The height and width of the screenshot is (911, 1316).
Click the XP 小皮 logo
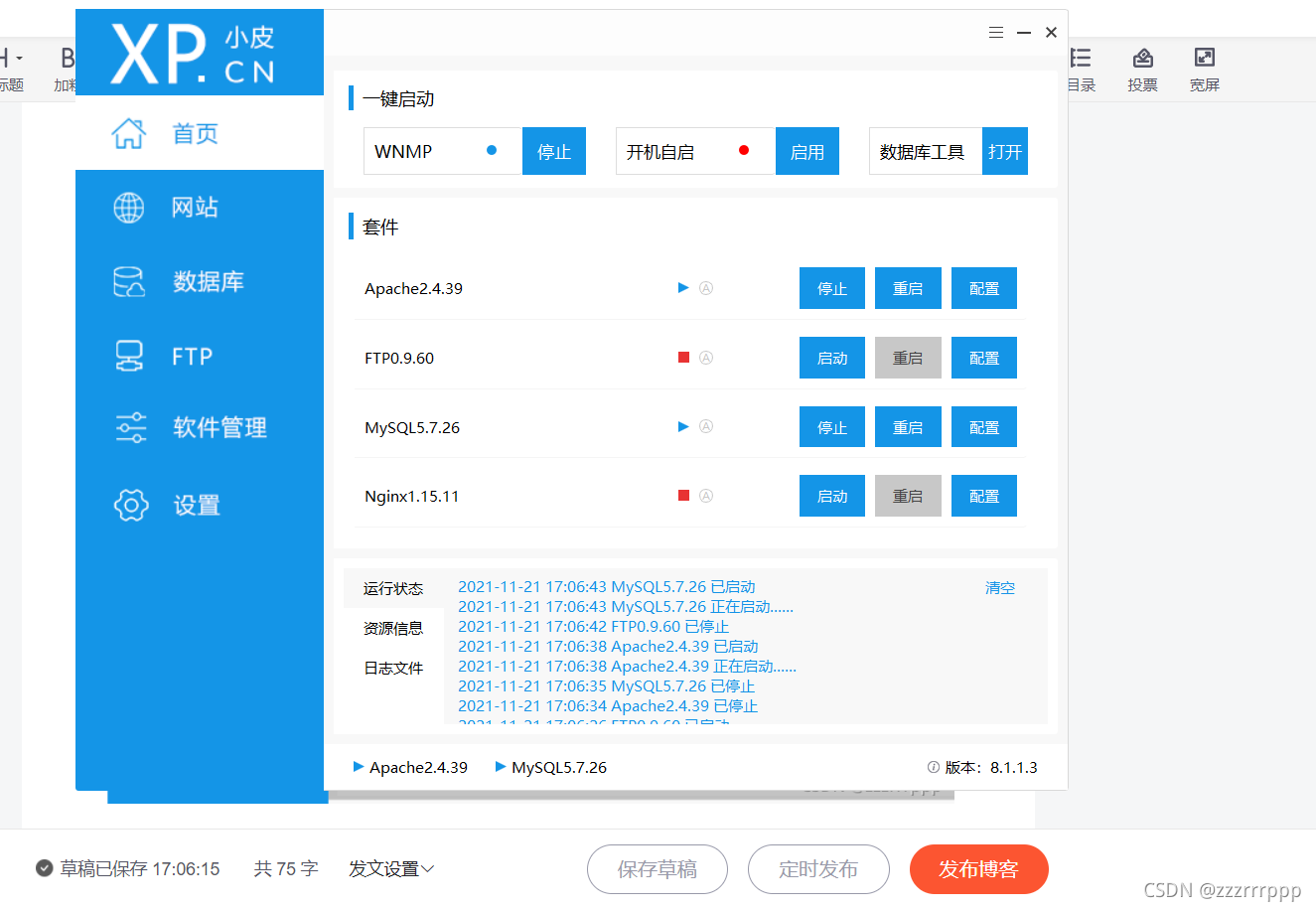coord(194,54)
